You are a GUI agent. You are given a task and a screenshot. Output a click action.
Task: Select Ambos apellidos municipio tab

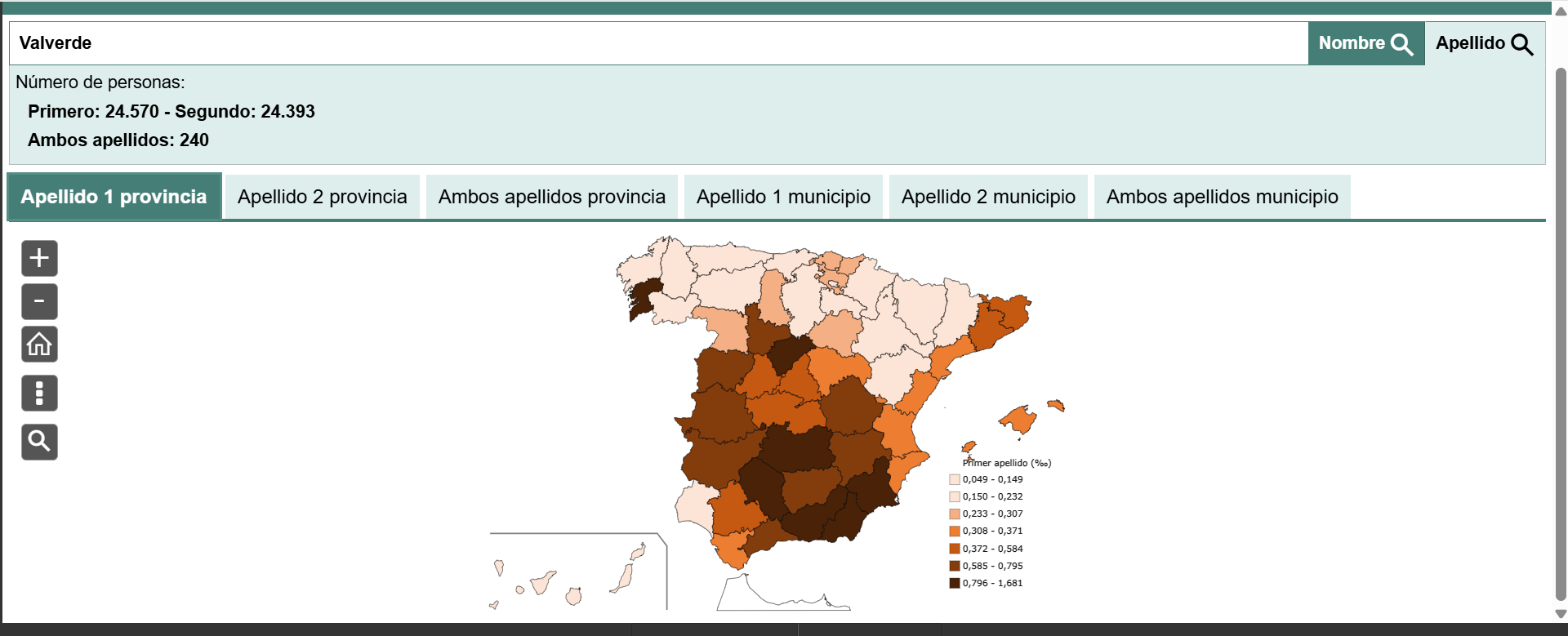point(1222,197)
